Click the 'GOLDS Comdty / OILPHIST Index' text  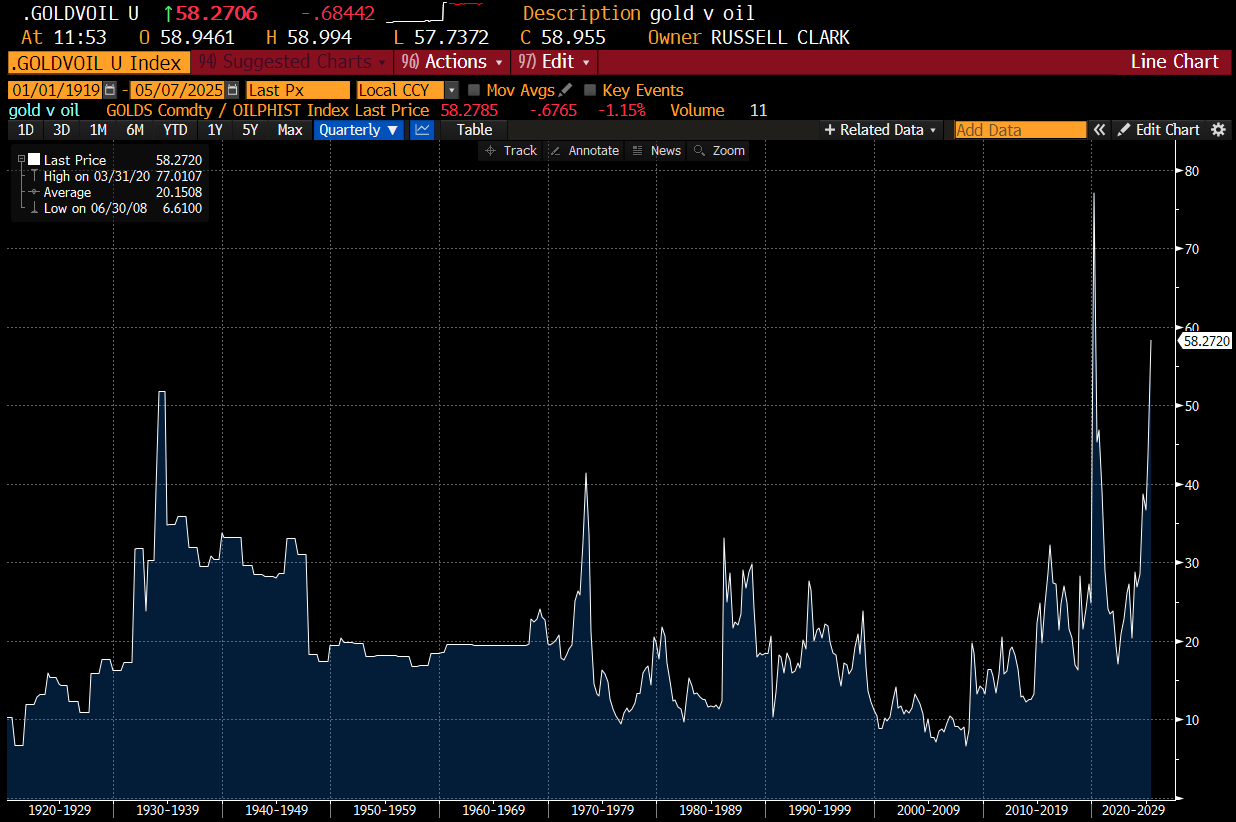(228, 110)
